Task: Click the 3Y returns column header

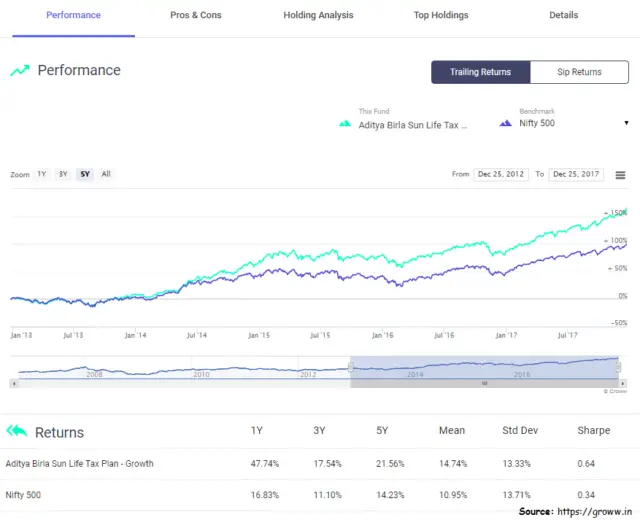Action: (319, 431)
